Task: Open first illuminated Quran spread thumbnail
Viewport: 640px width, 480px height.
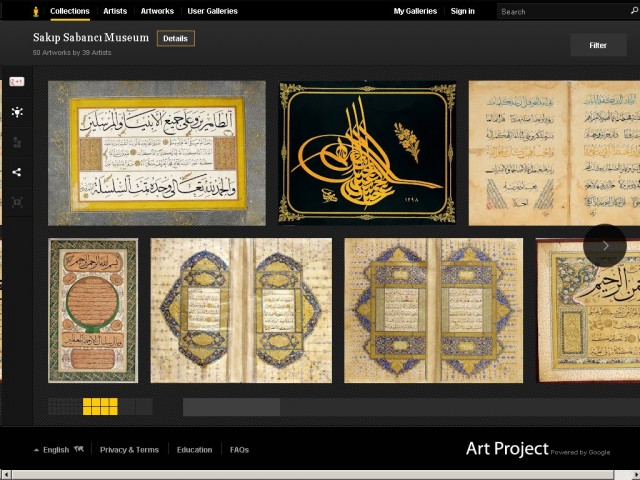Action: pyautogui.click(x=241, y=311)
